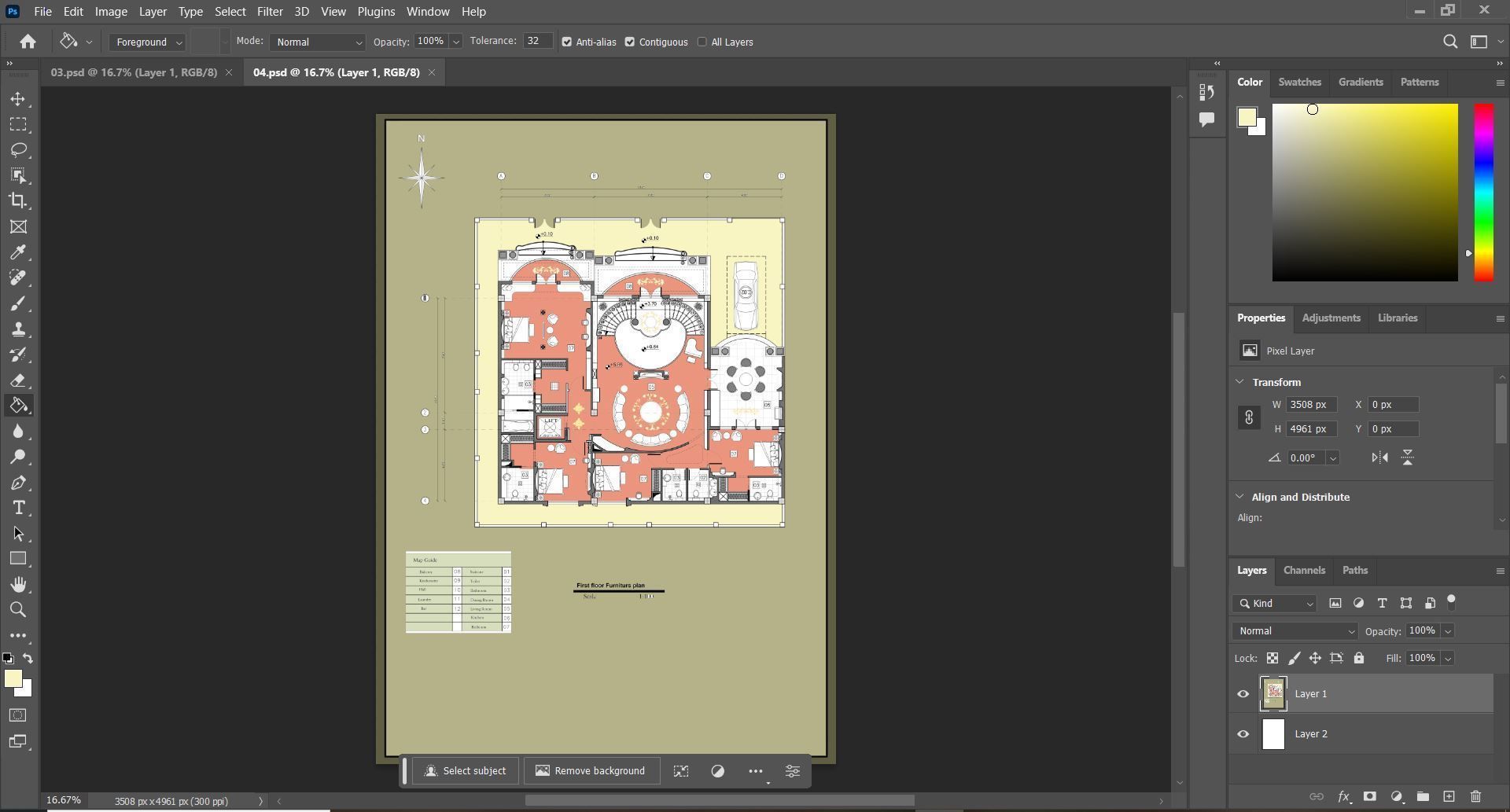Select the Pen tool
1510x812 pixels.
coord(18,483)
